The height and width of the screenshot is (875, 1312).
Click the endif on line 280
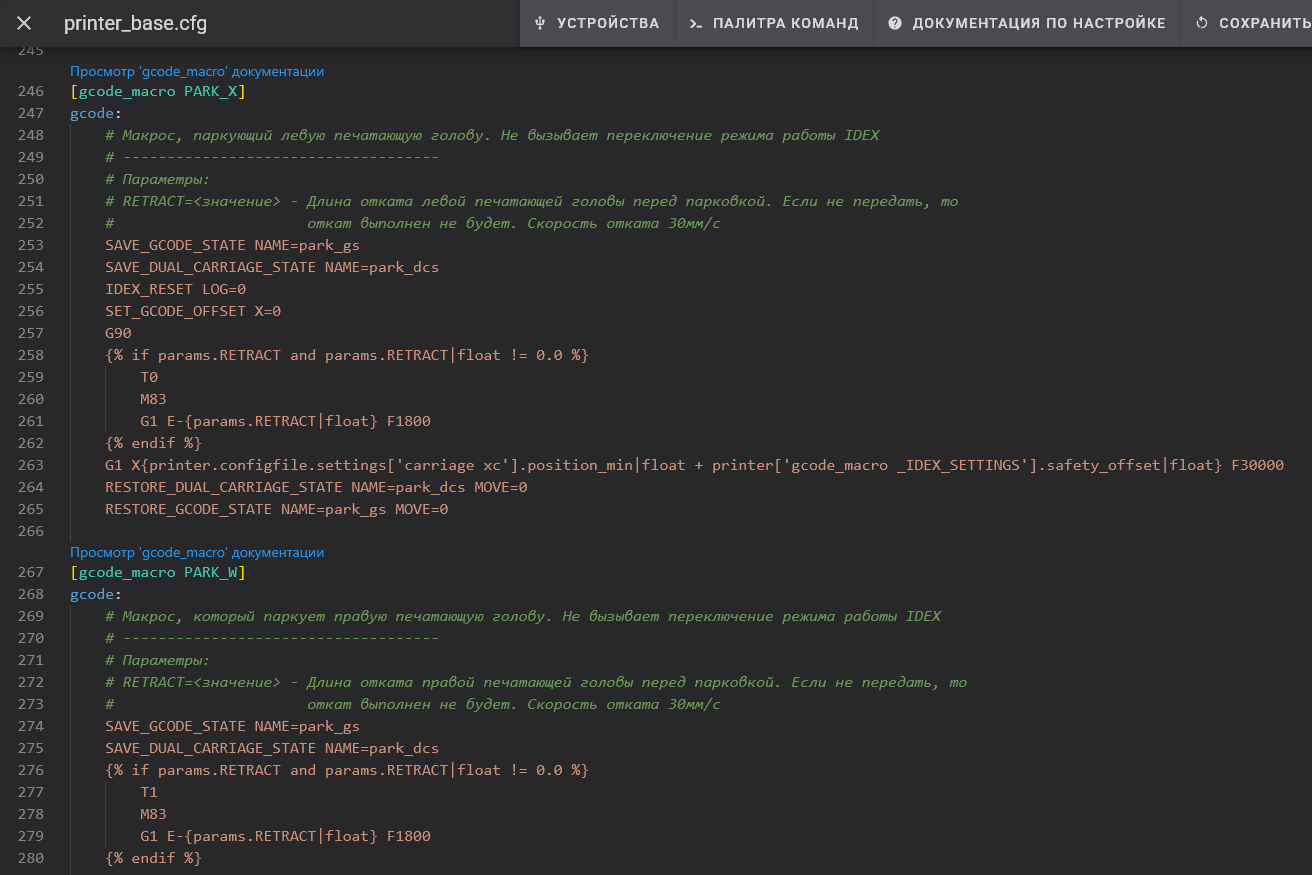(153, 858)
